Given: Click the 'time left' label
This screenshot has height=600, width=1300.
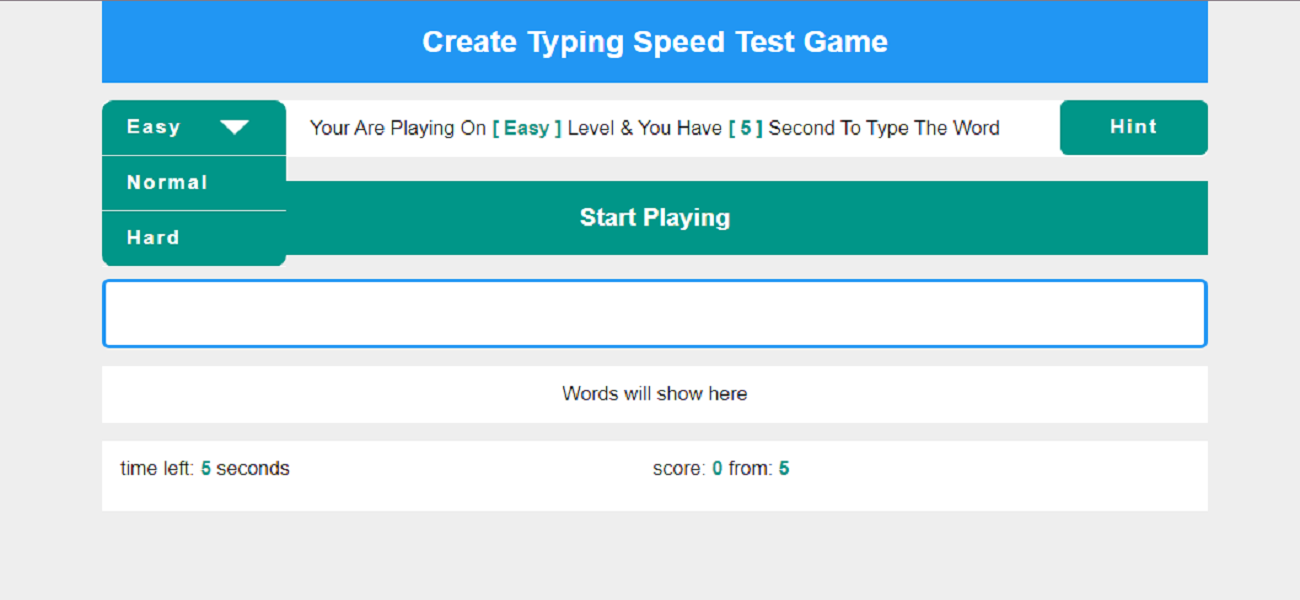Looking at the screenshot, I should pyautogui.click(x=157, y=469).
